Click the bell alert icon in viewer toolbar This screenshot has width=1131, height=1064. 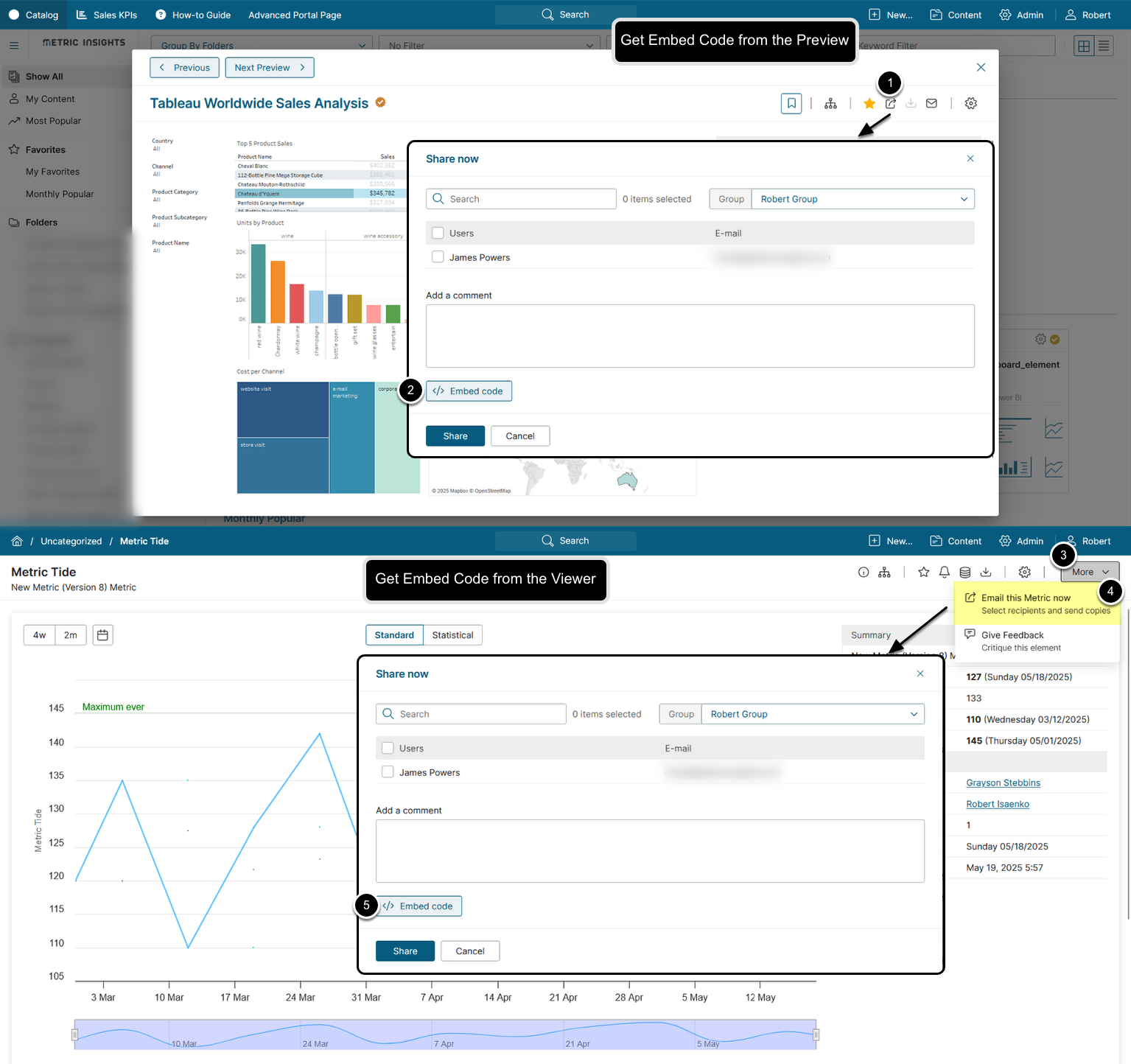click(945, 572)
